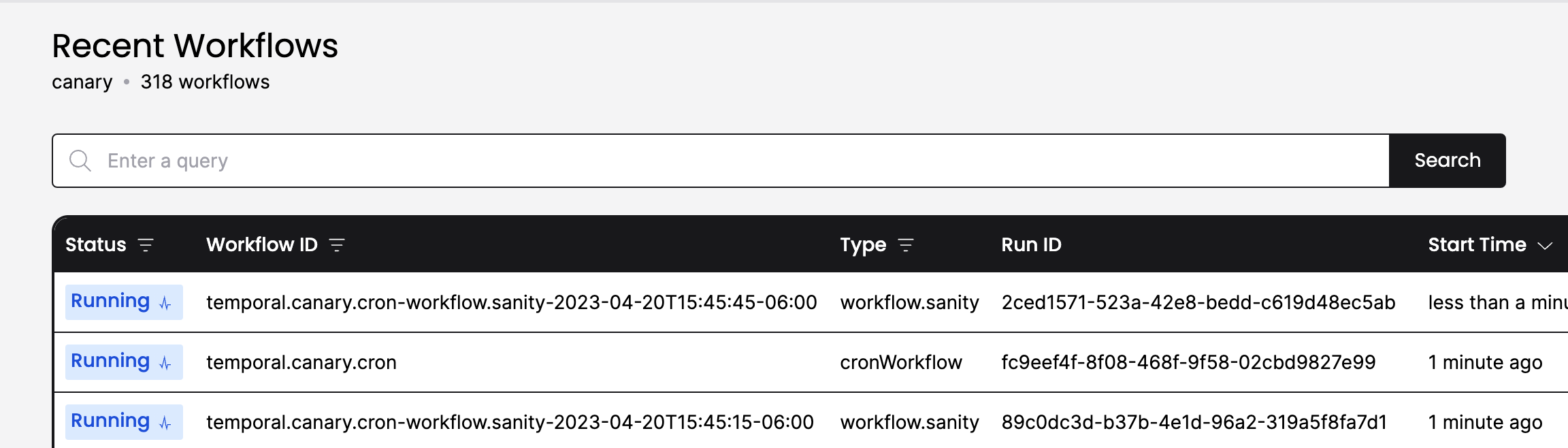Open the temporal.canary.cron workflow
The width and height of the screenshot is (1568, 448).
coord(301,362)
